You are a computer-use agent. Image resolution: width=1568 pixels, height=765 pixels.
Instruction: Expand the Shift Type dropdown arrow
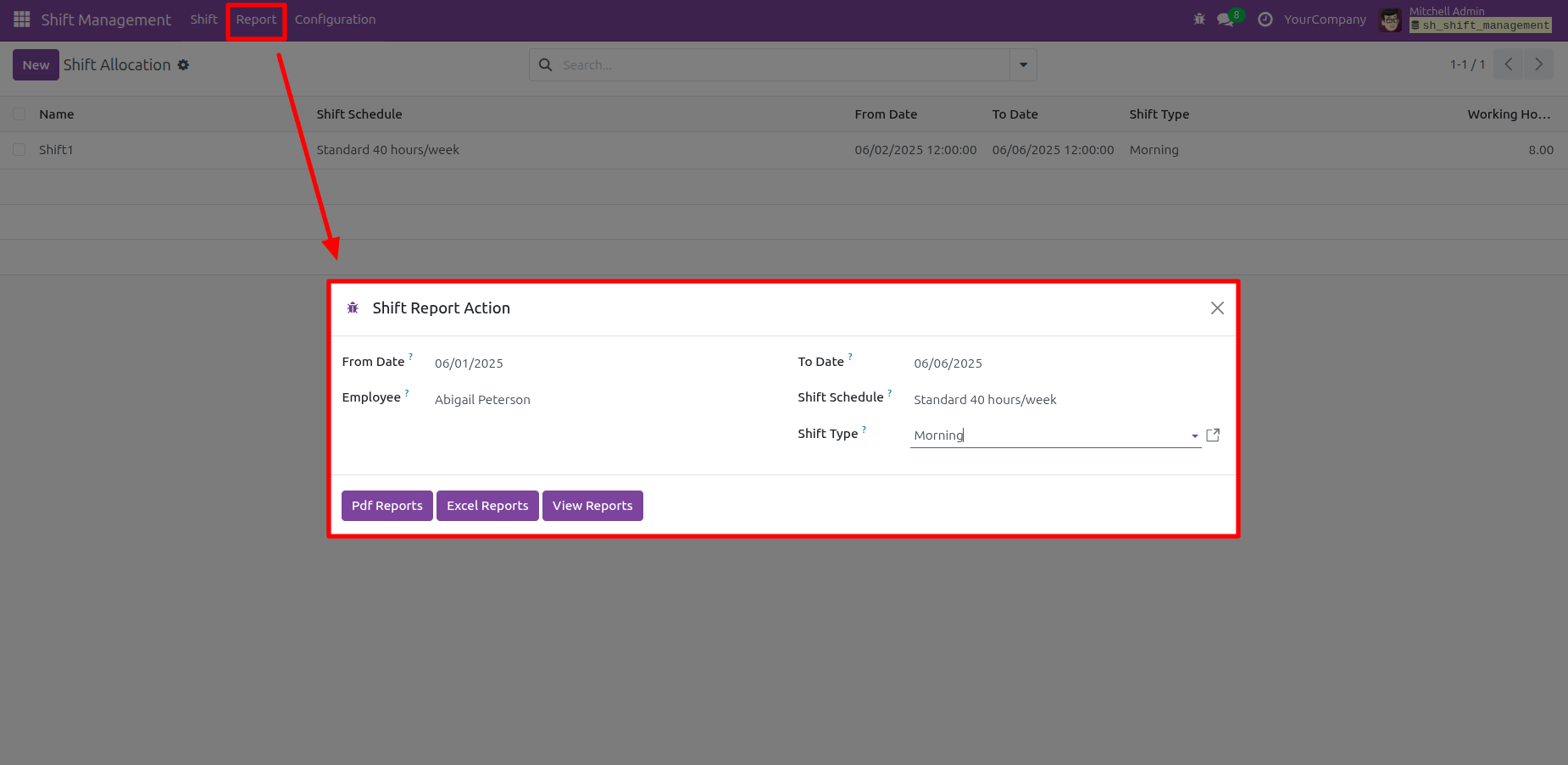click(1194, 435)
